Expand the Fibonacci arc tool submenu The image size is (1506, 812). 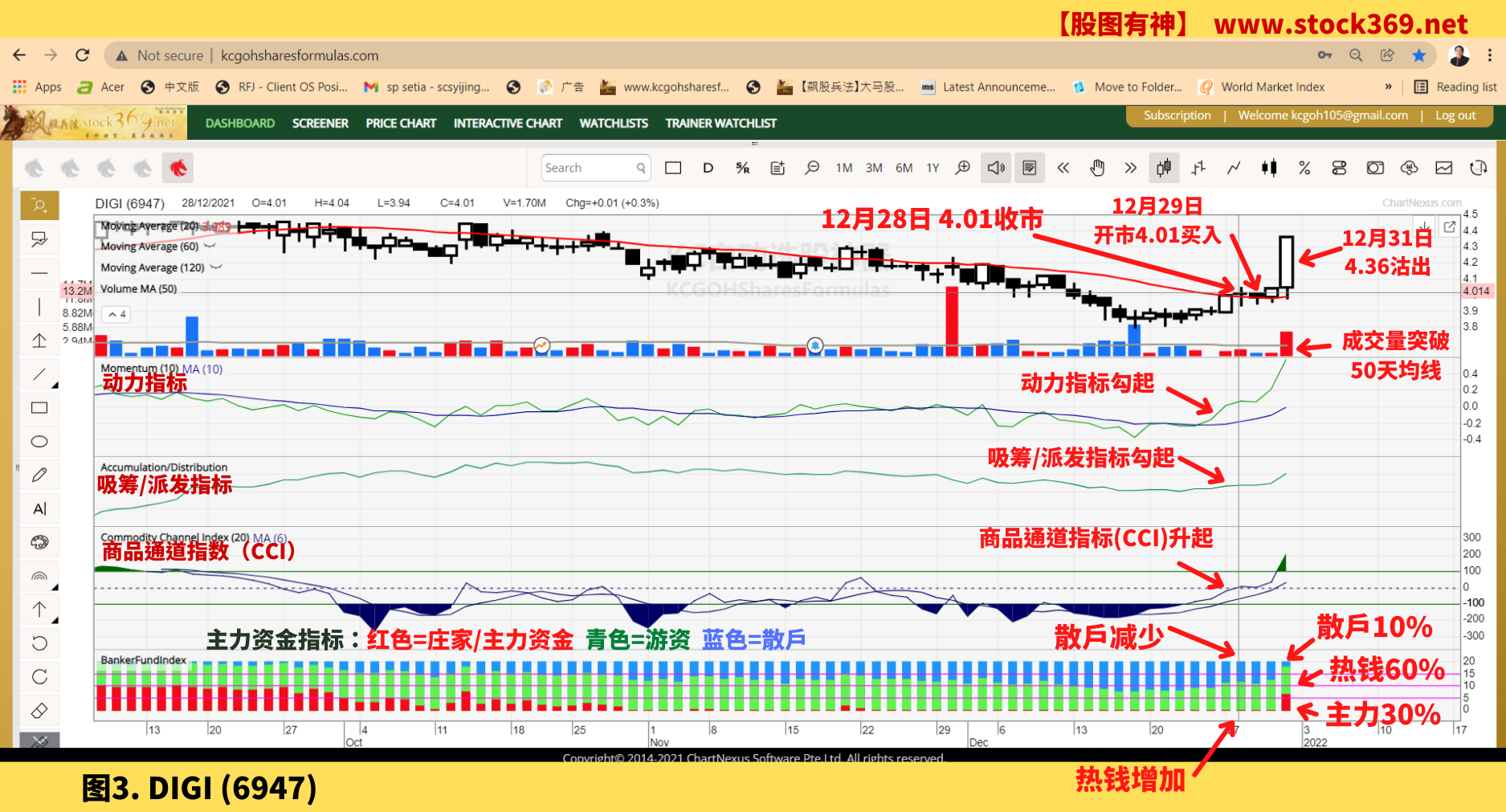pos(55,588)
